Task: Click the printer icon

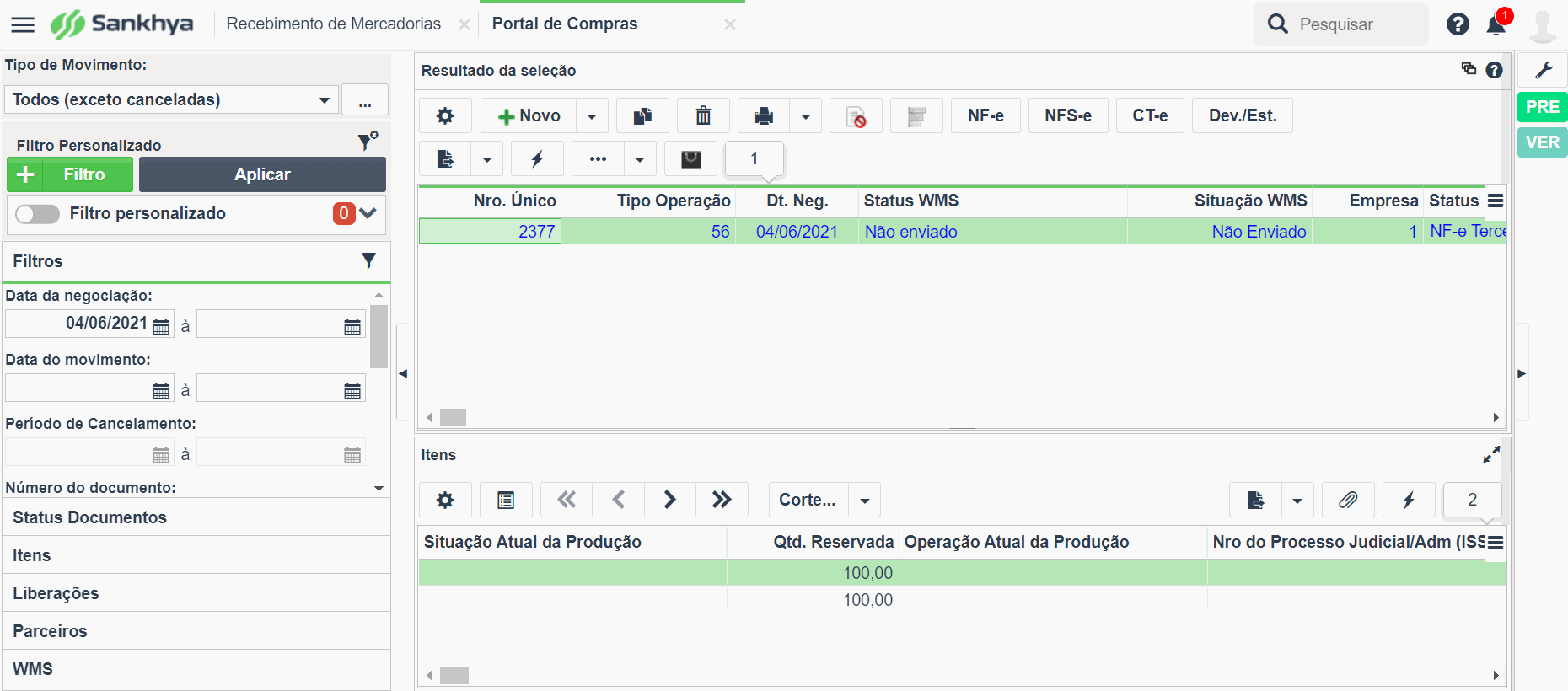Action: (x=764, y=115)
